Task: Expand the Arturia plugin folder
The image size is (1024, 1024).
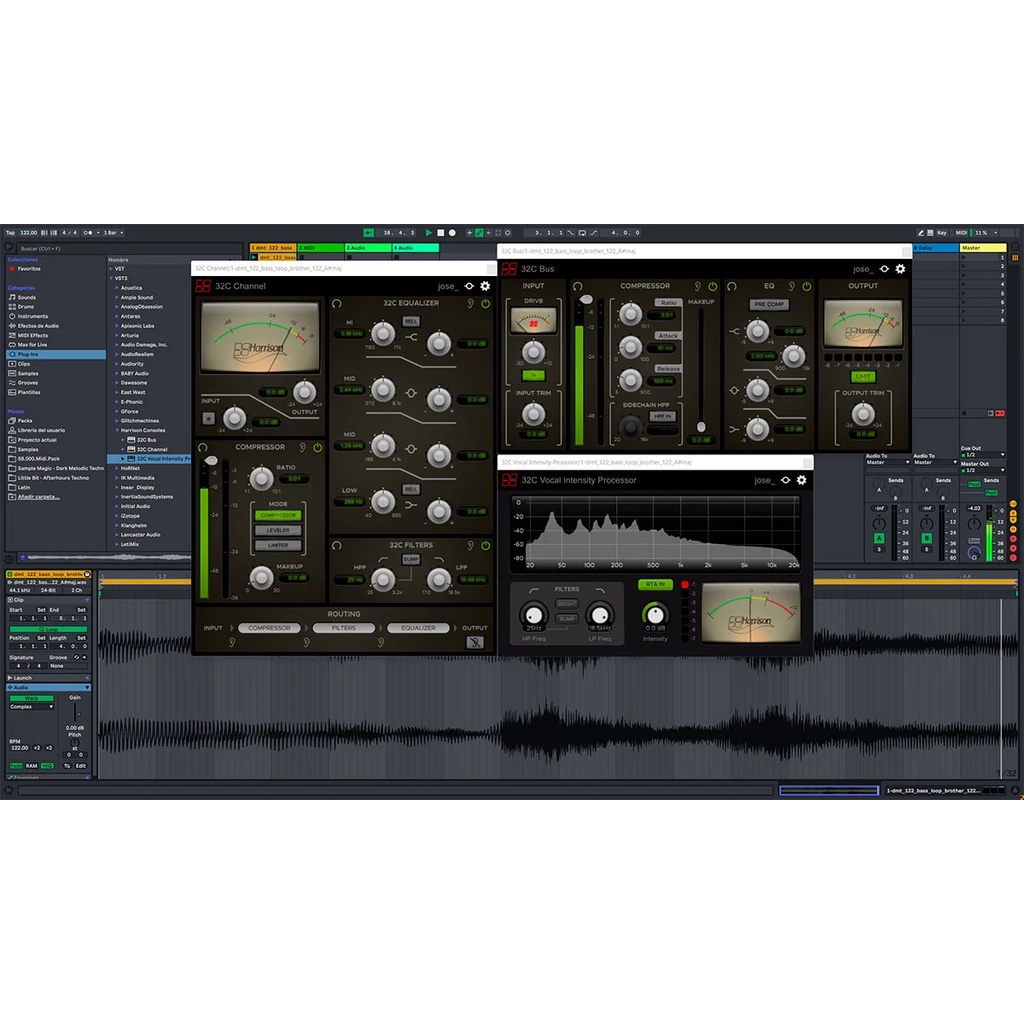Action: pyautogui.click(x=117, y=336)
